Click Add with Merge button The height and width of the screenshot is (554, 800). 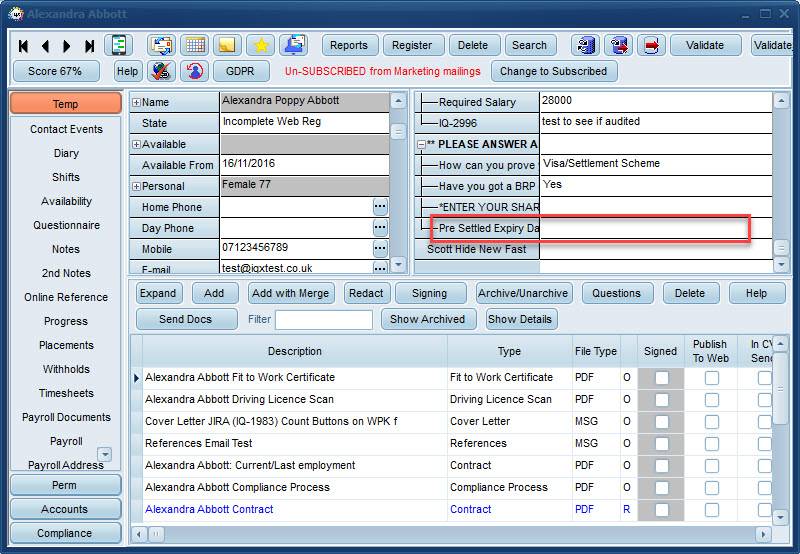click(x=291, y=293)
